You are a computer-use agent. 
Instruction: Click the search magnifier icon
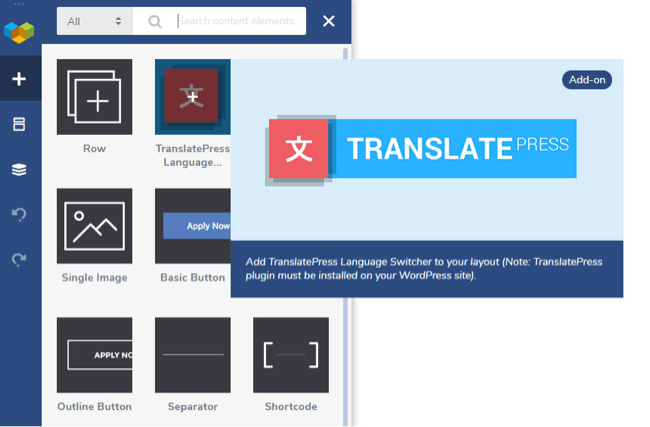(155, 21)
